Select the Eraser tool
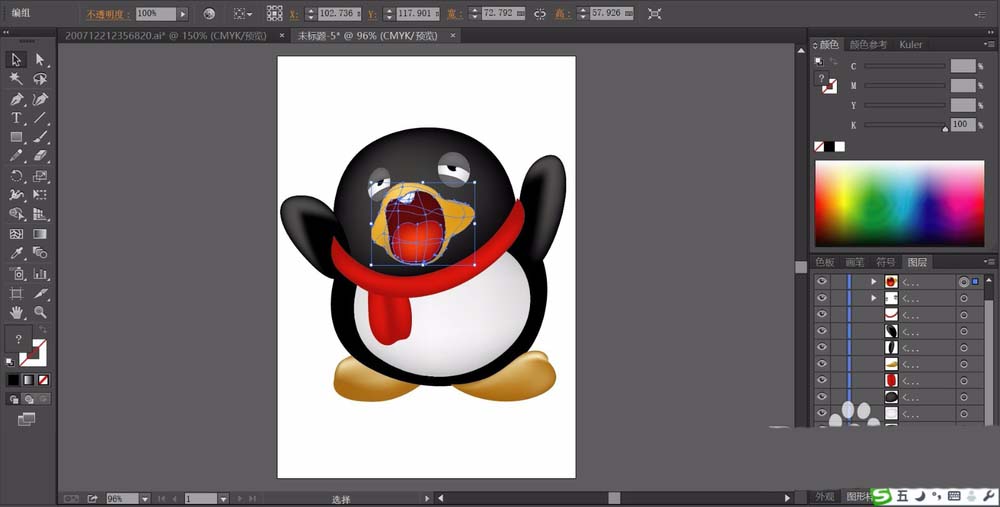1000x507 pixels. 40,156
